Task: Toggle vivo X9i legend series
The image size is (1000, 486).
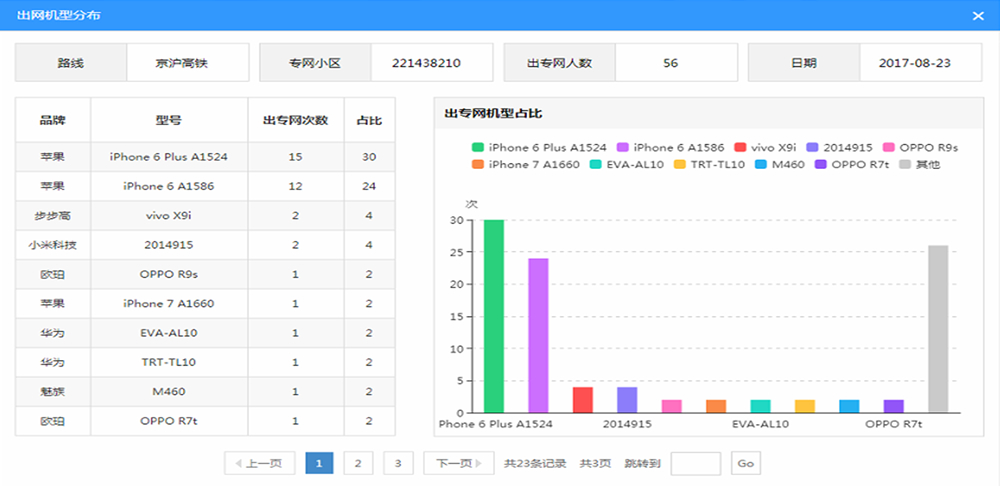Action: (x=765, y=147)
